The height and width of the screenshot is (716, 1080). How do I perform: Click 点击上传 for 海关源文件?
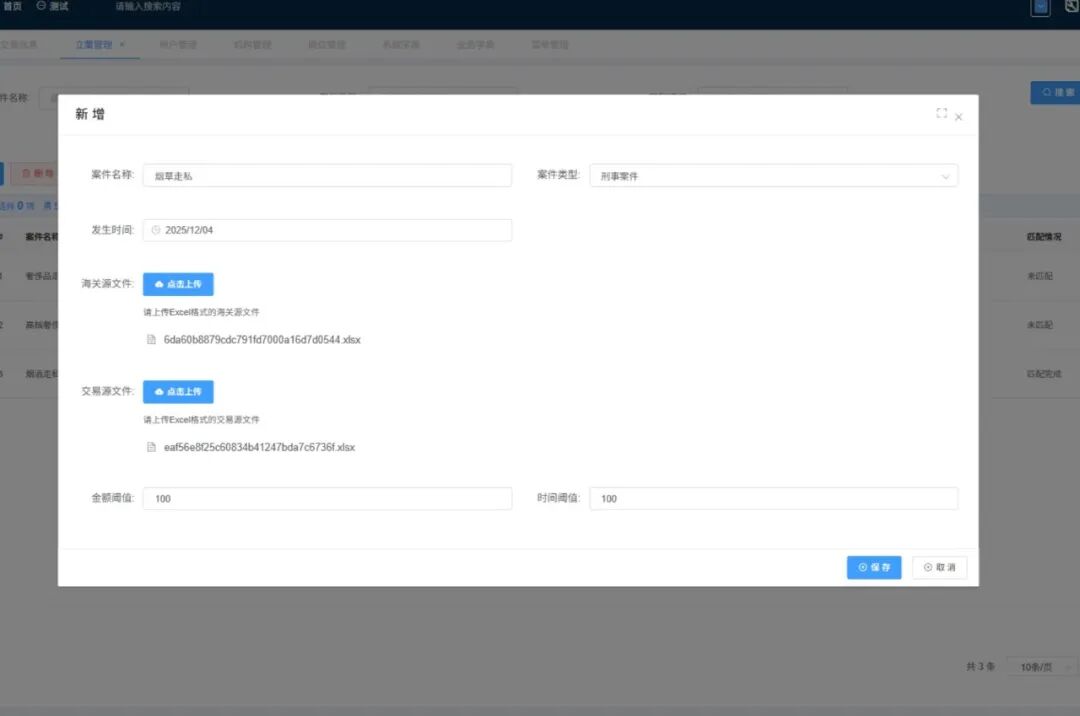(x=178, y=284)
